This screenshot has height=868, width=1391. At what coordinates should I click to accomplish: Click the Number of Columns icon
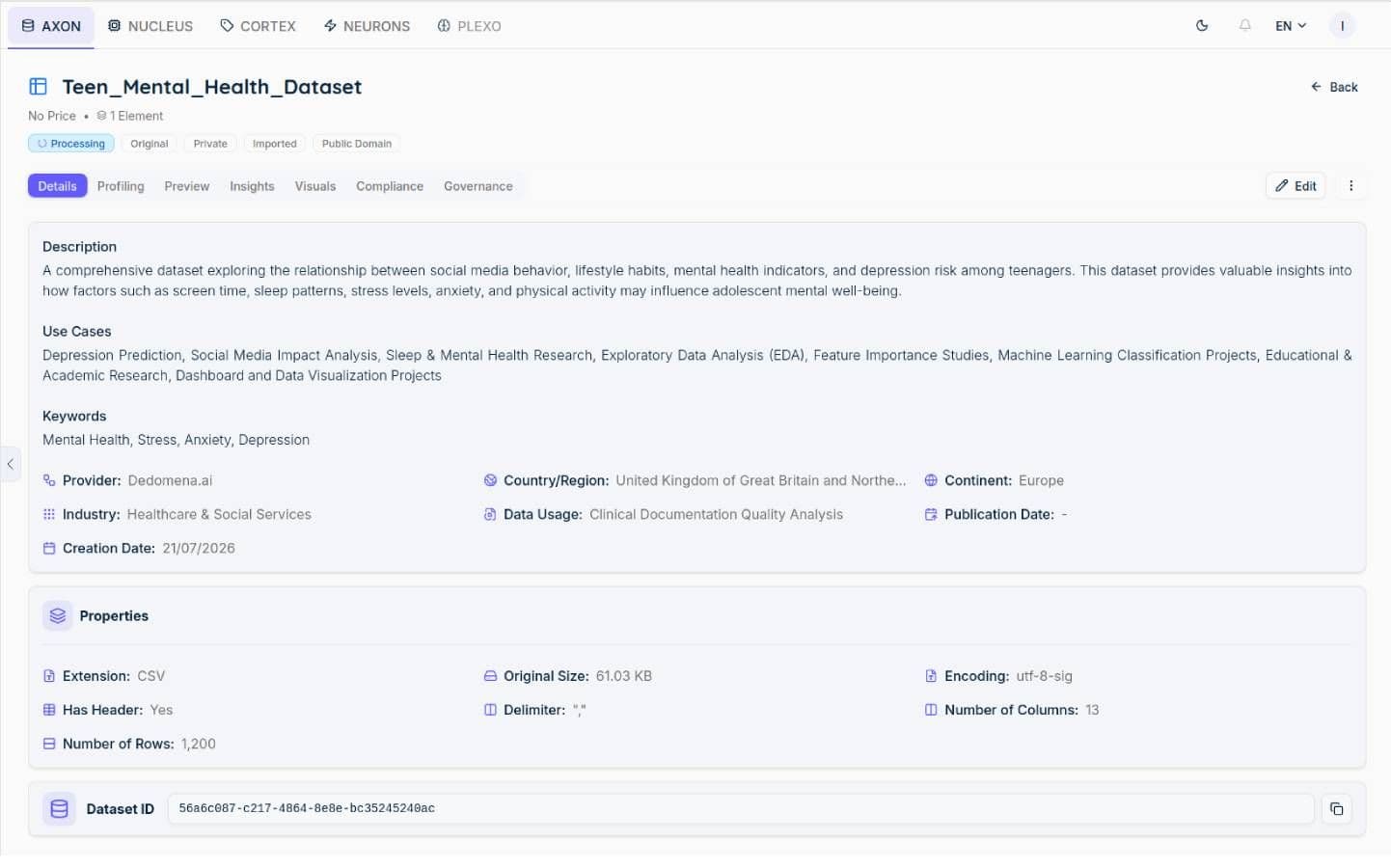tap(931, 710)
